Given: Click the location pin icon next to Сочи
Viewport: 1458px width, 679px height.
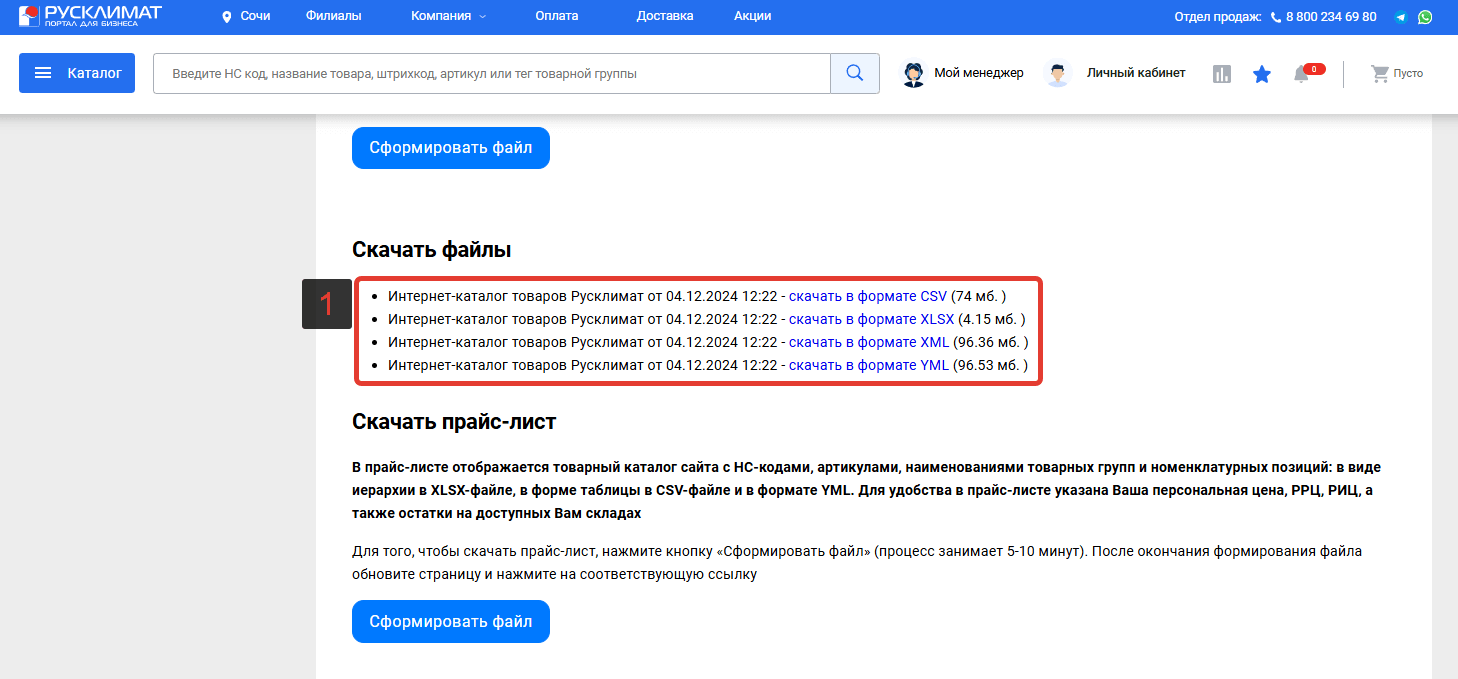Looking at the screenshot, I should (x=226, y=17).
